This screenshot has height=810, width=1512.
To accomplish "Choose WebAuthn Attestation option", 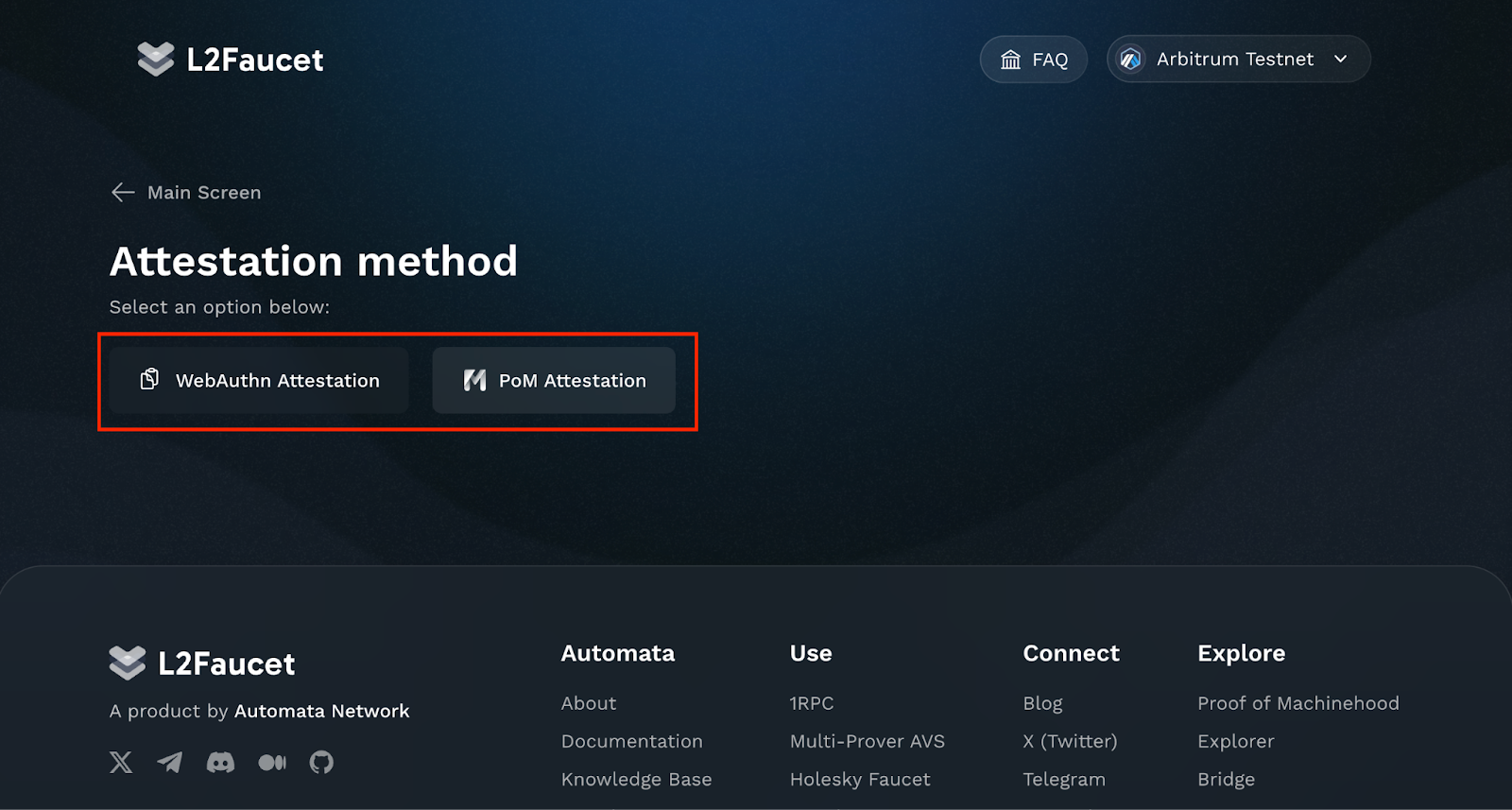I will [x=259, y=380].
